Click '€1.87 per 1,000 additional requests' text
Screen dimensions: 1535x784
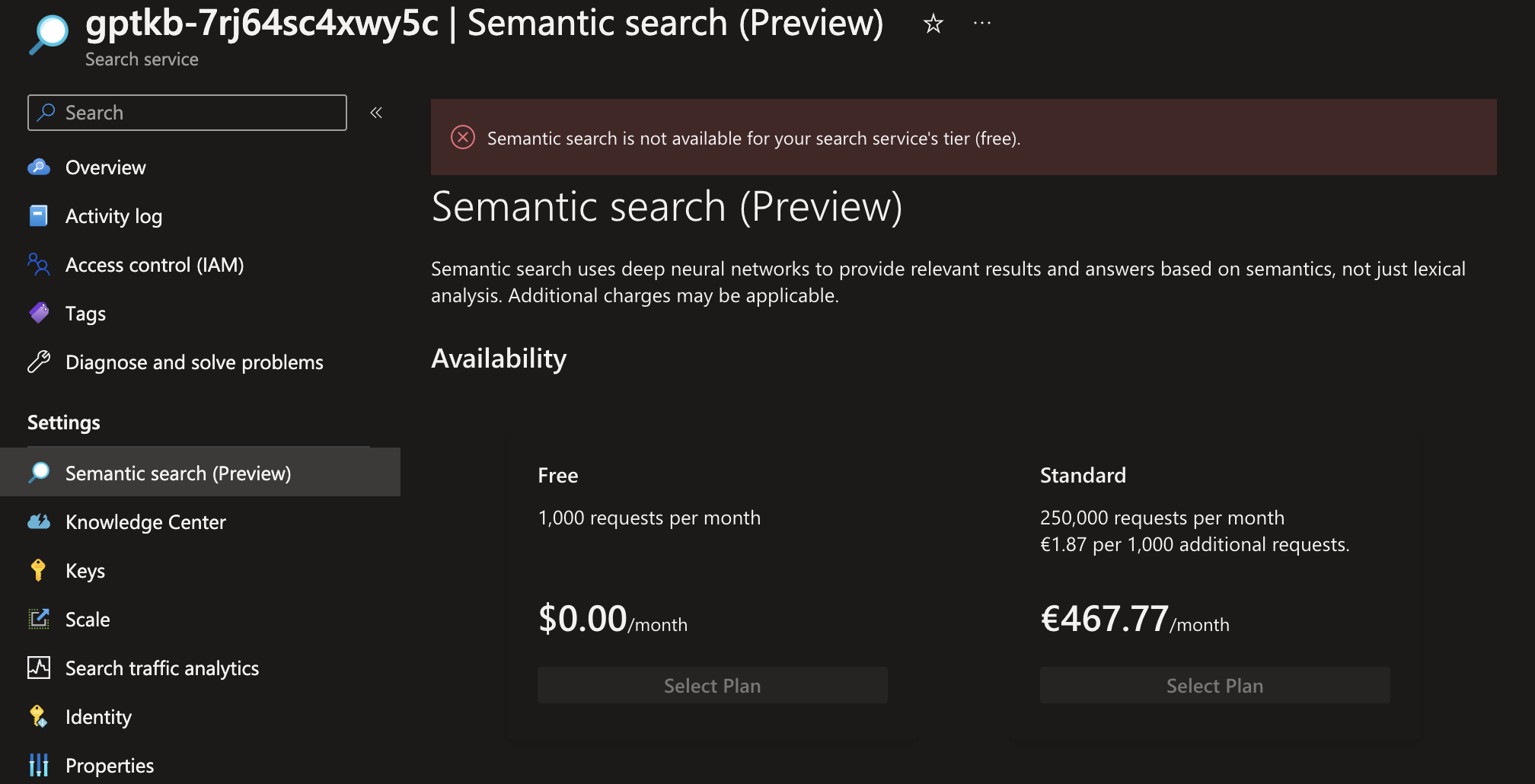[x=1195, y=544]
